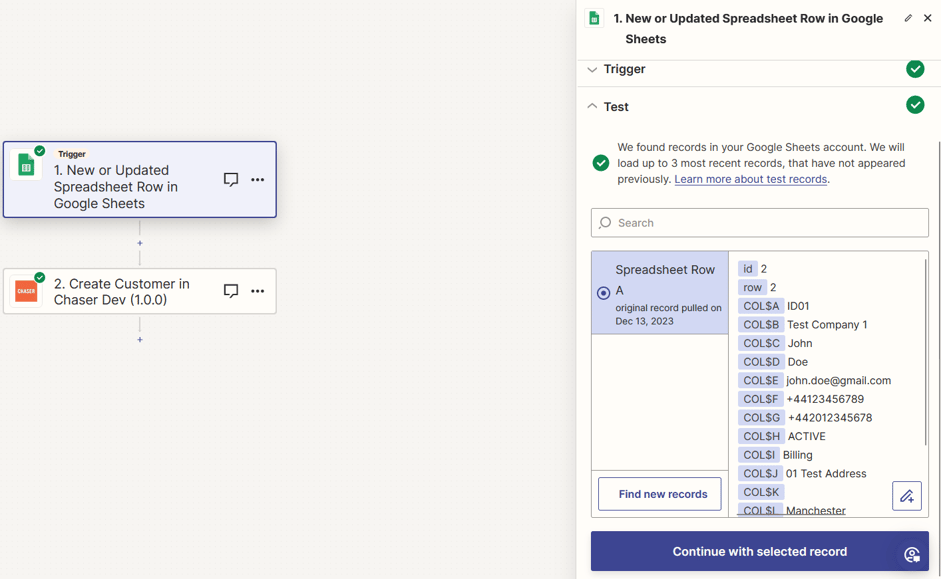Click the Google Sheets icon in the panel header

pyautogui.click(x=594, y=18)
